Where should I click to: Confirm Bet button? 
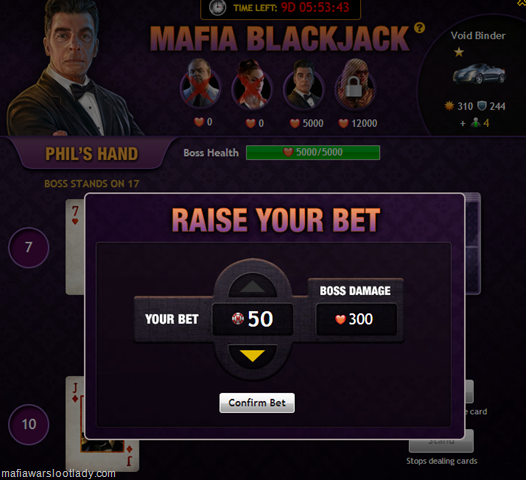pos(257,403)
